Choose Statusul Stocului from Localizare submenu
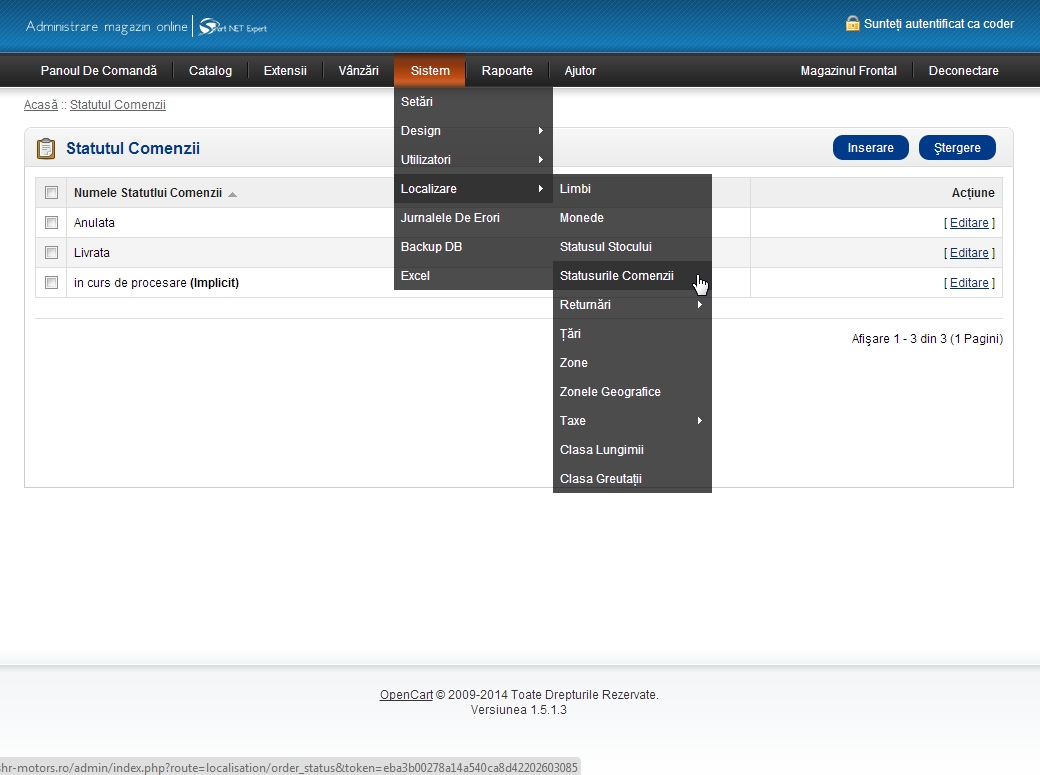Image resolution: width=1040 pixels, height=775 pixels. click(x=606, y=247)
